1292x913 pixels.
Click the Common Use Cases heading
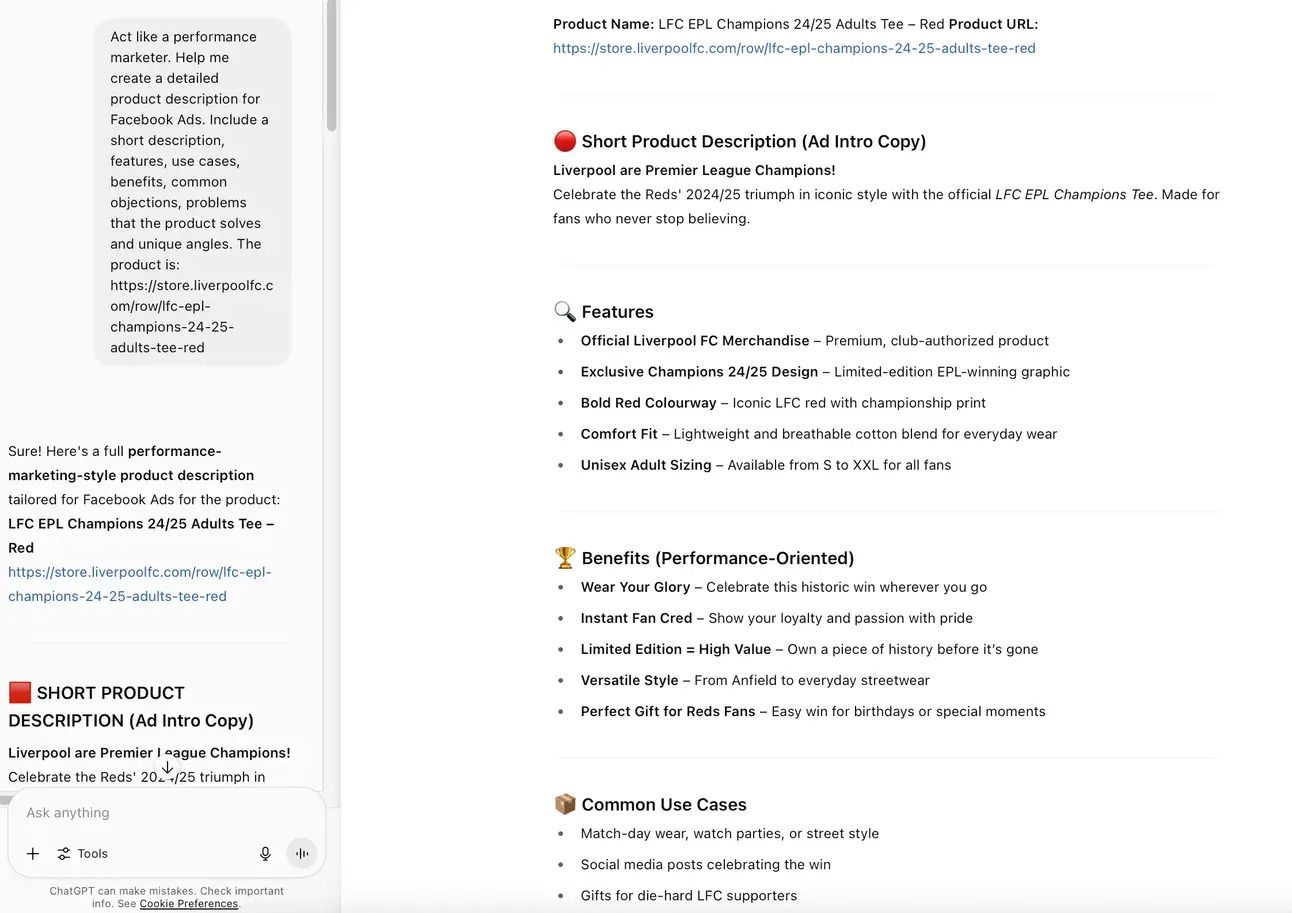click(663, 805)
